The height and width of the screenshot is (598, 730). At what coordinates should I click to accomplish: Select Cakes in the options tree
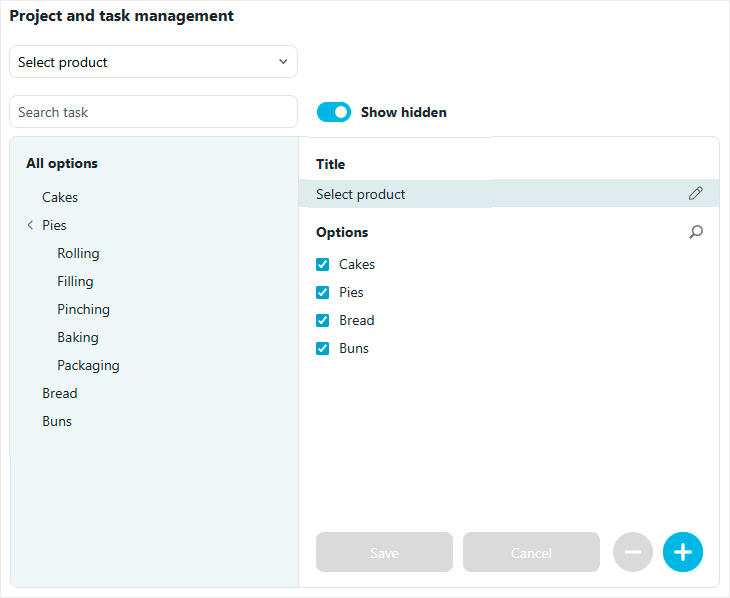click(60, 197)
